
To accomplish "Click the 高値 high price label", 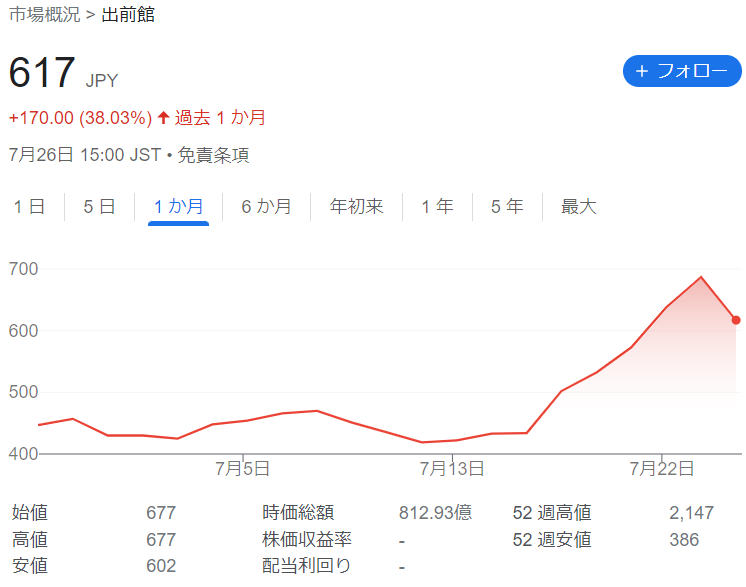I will pos(30,540).
